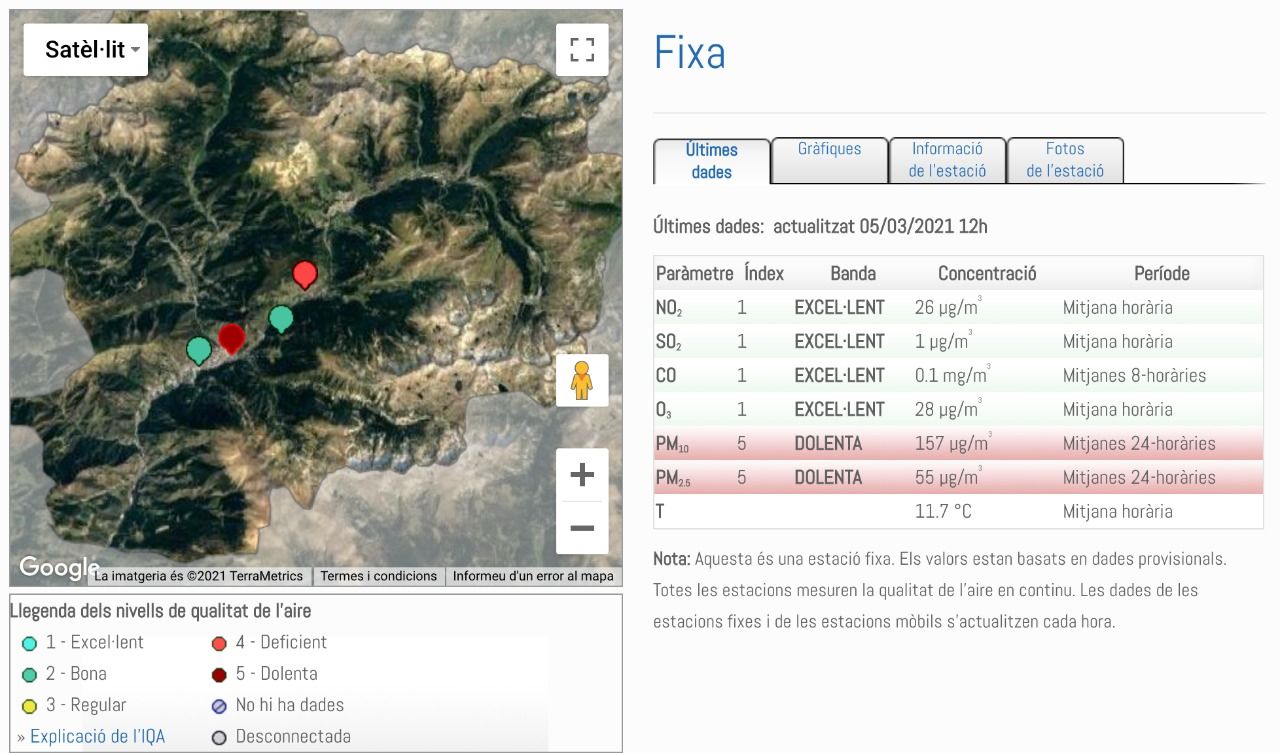This screenshot has height=753, width=1280.
Task: Select the bright red station marker
Action: [x=305, y=273]
